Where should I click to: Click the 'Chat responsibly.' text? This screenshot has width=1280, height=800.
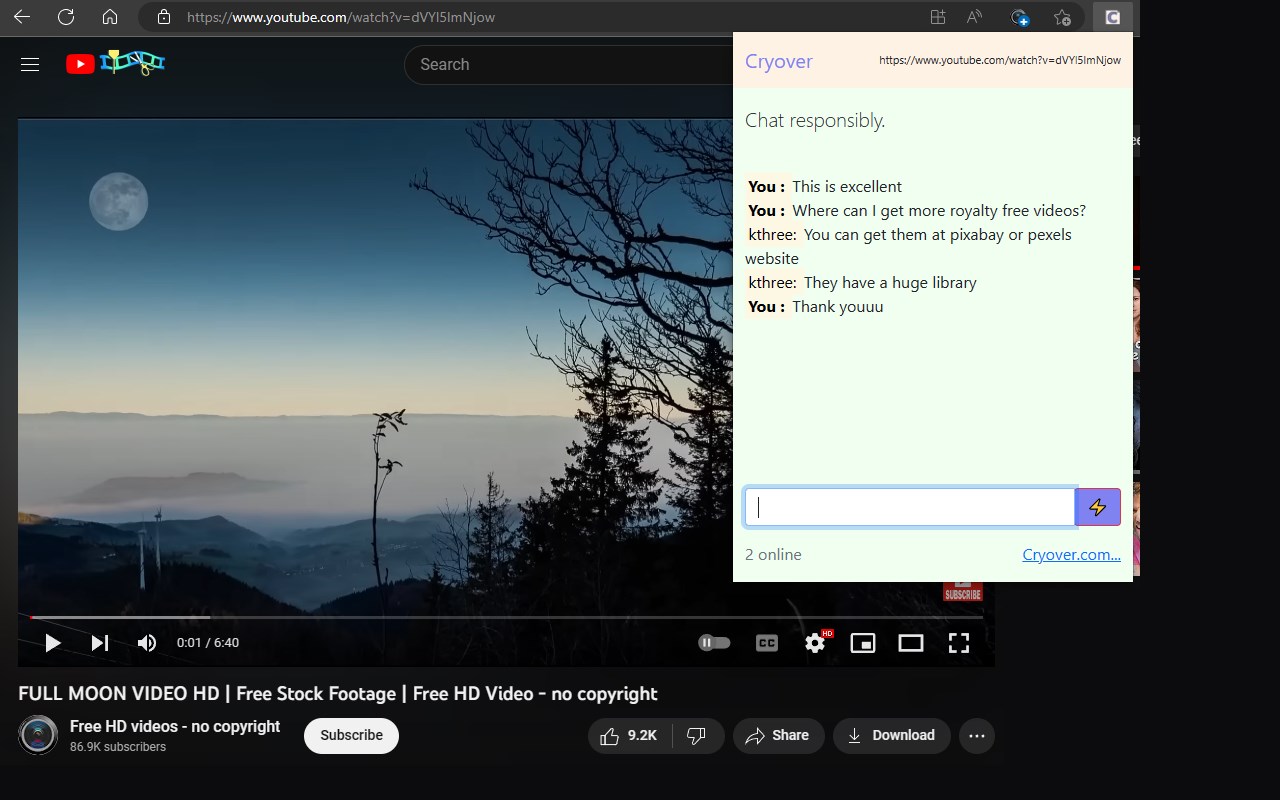click(x=815, y=121)
